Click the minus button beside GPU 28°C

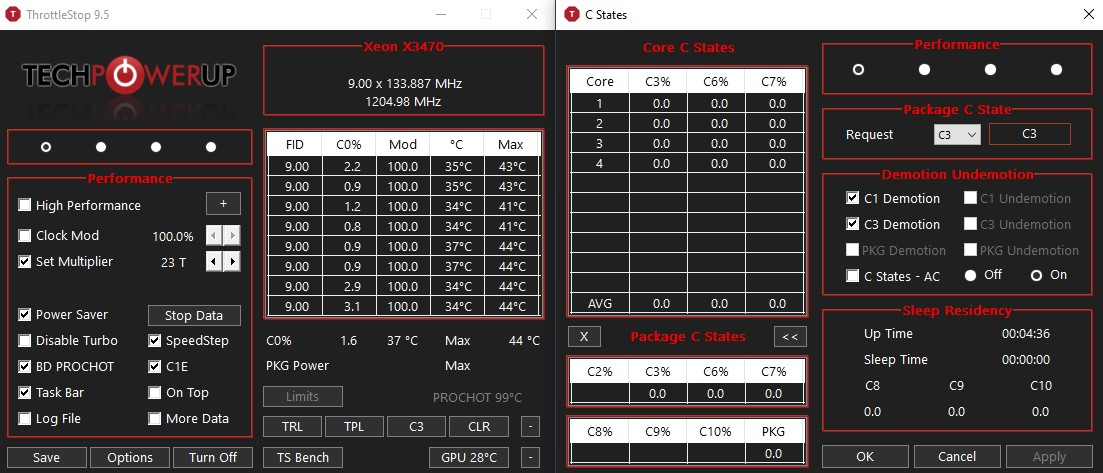530,457
